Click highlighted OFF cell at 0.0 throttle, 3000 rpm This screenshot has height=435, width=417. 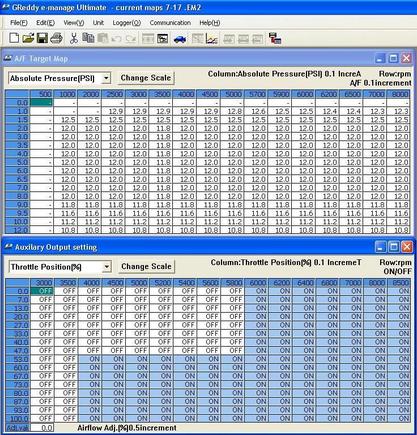[42, 291]
